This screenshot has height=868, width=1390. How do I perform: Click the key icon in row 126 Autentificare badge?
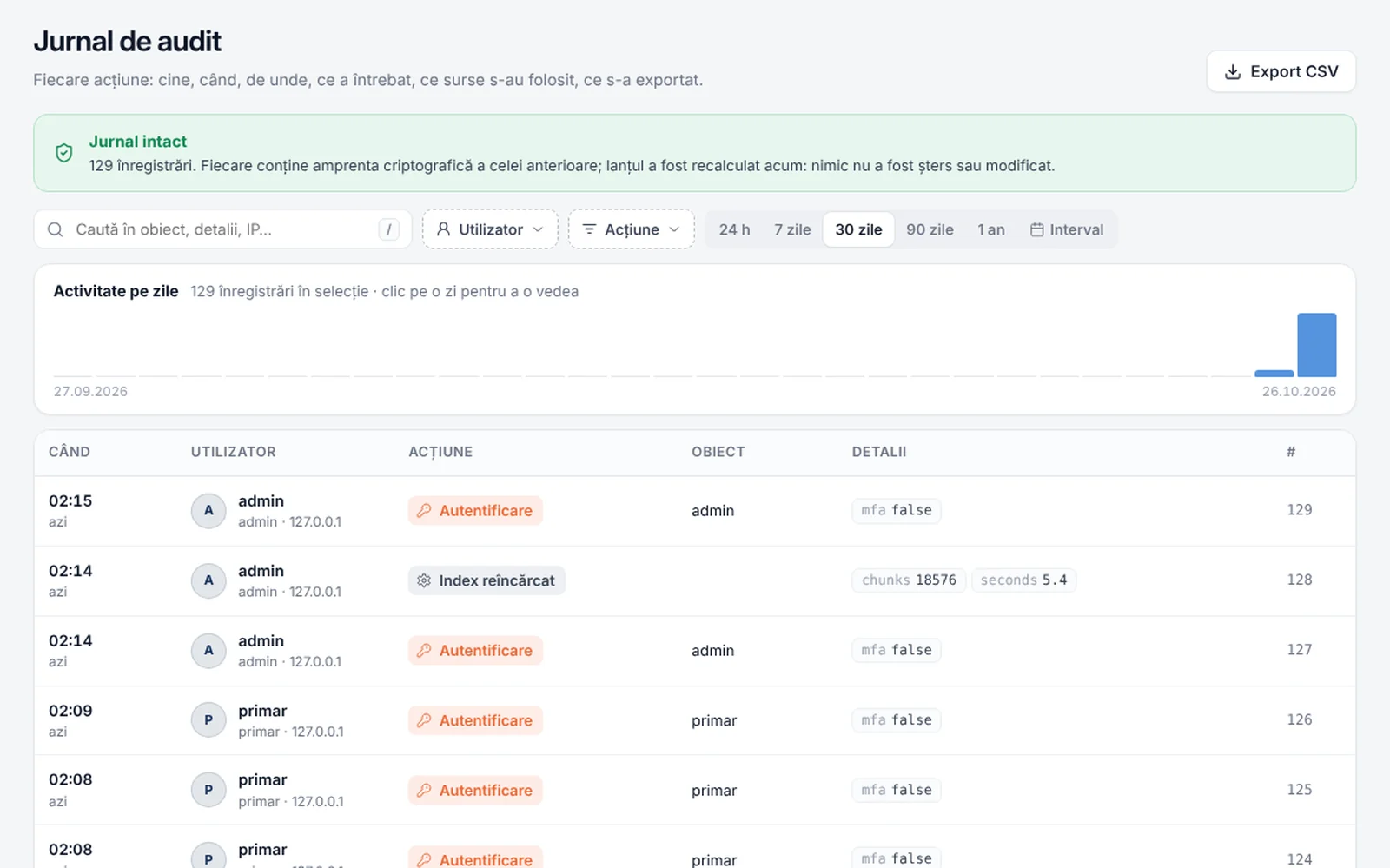(x=424, y=720)
